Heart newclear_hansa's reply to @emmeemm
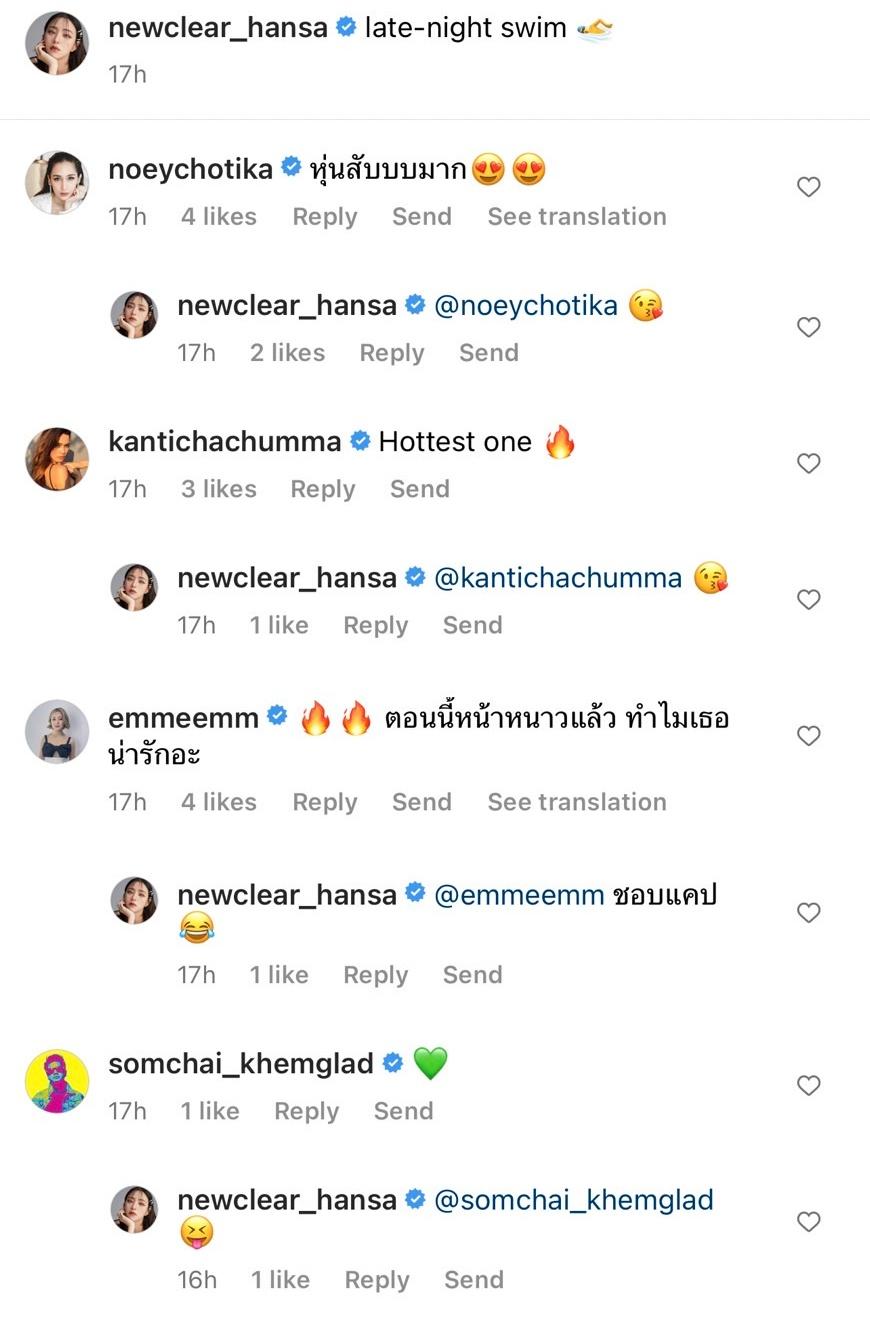The height and width of the screenshot is (1324, 870). tap(808, 912)
